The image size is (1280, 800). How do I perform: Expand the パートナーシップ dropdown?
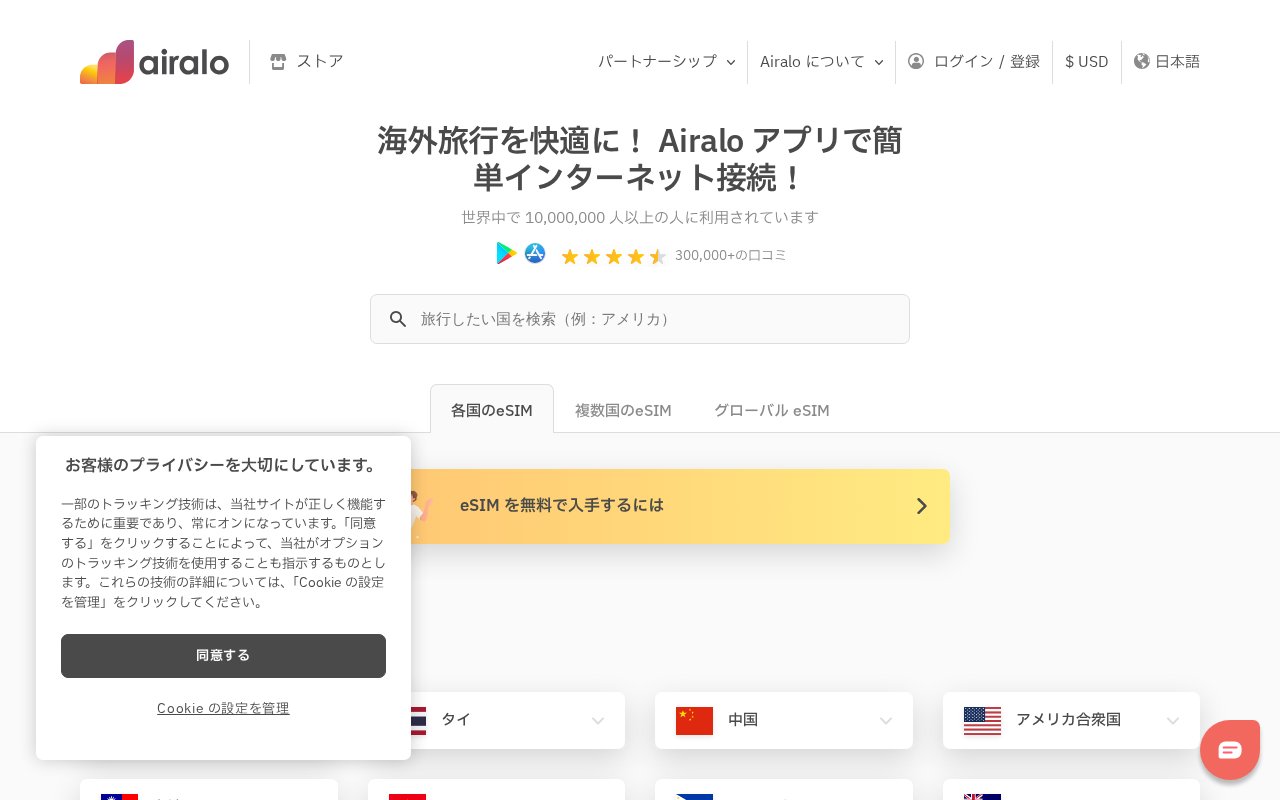pos(667,61)
